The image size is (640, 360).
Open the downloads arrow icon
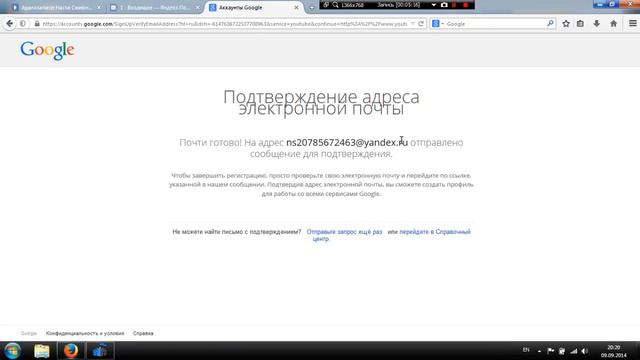tap(597, 24)
